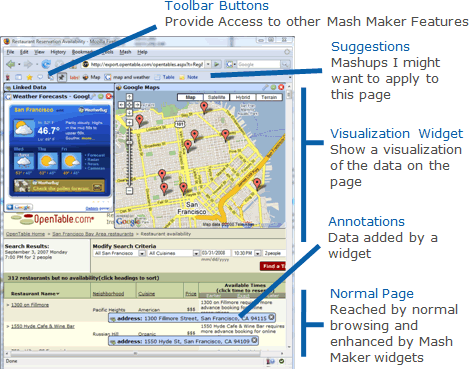Sort by Restaurant Name header
Image resolution: width=469 pixels, height=369 pixels.
35,294
